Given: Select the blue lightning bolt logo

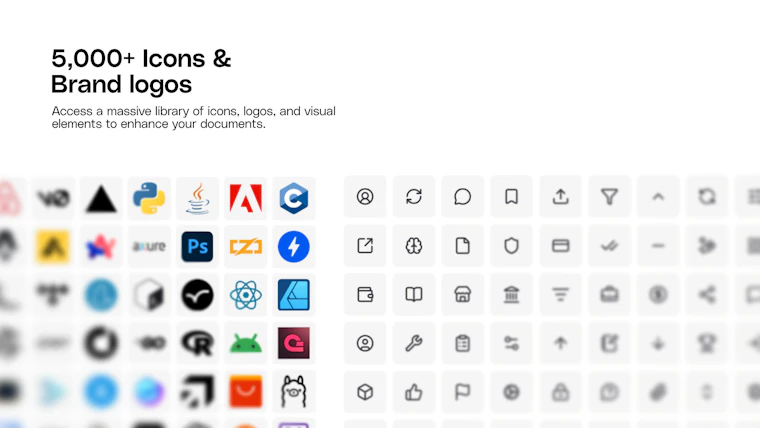Looking at the screenshot, I should coord(294,246).
